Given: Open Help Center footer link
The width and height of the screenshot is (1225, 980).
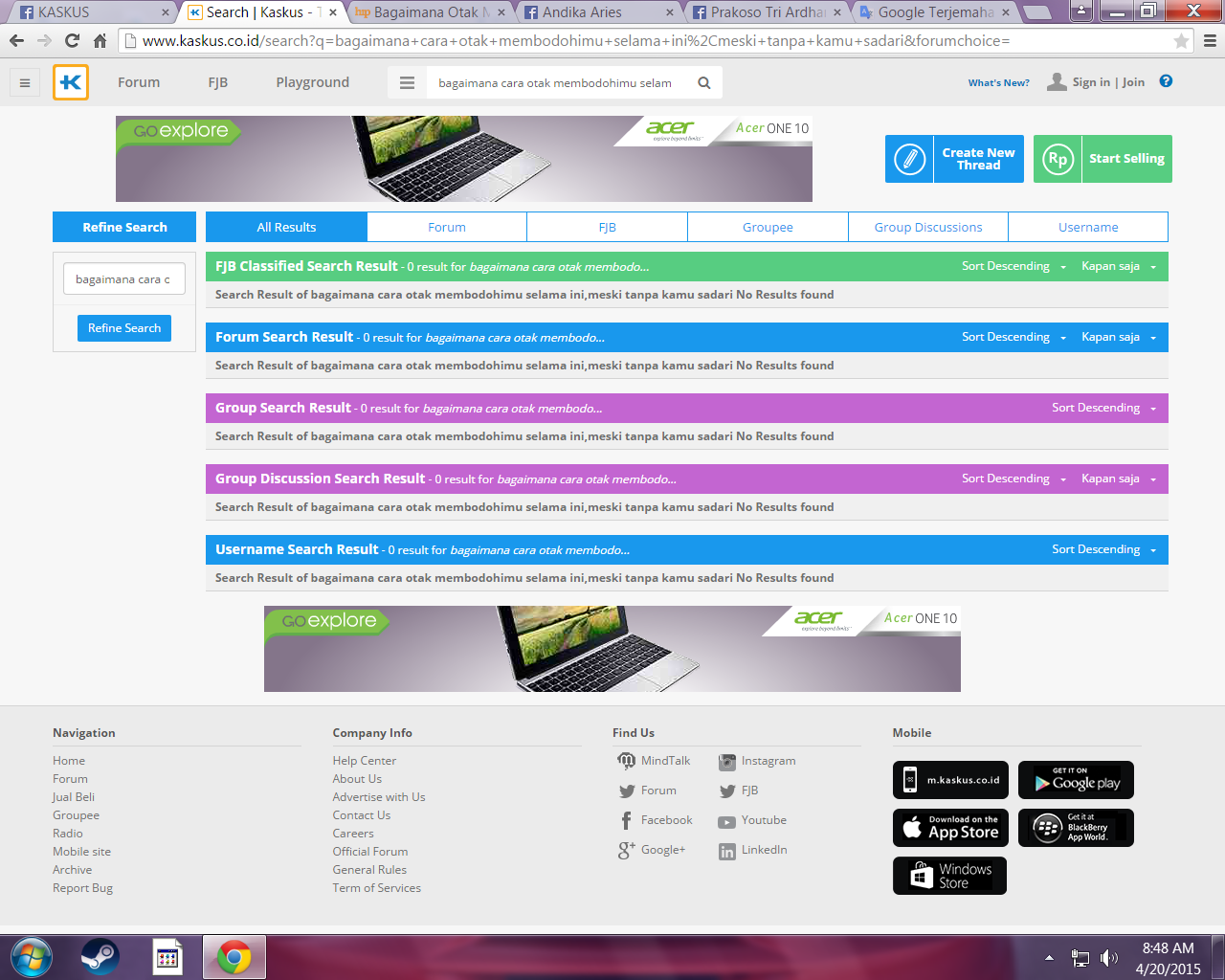Looking at the screenshot, I should click(364, 761).
